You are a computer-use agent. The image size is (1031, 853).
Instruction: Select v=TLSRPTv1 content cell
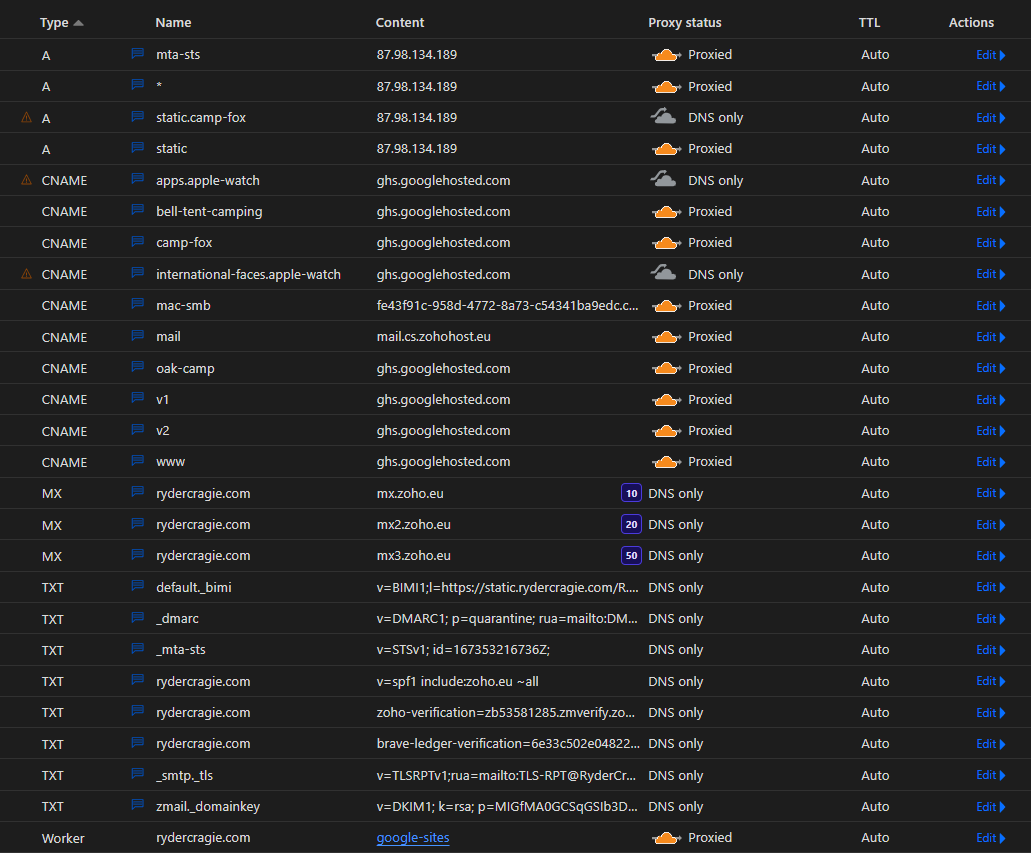pyautogui.click(x=506, y=775)
